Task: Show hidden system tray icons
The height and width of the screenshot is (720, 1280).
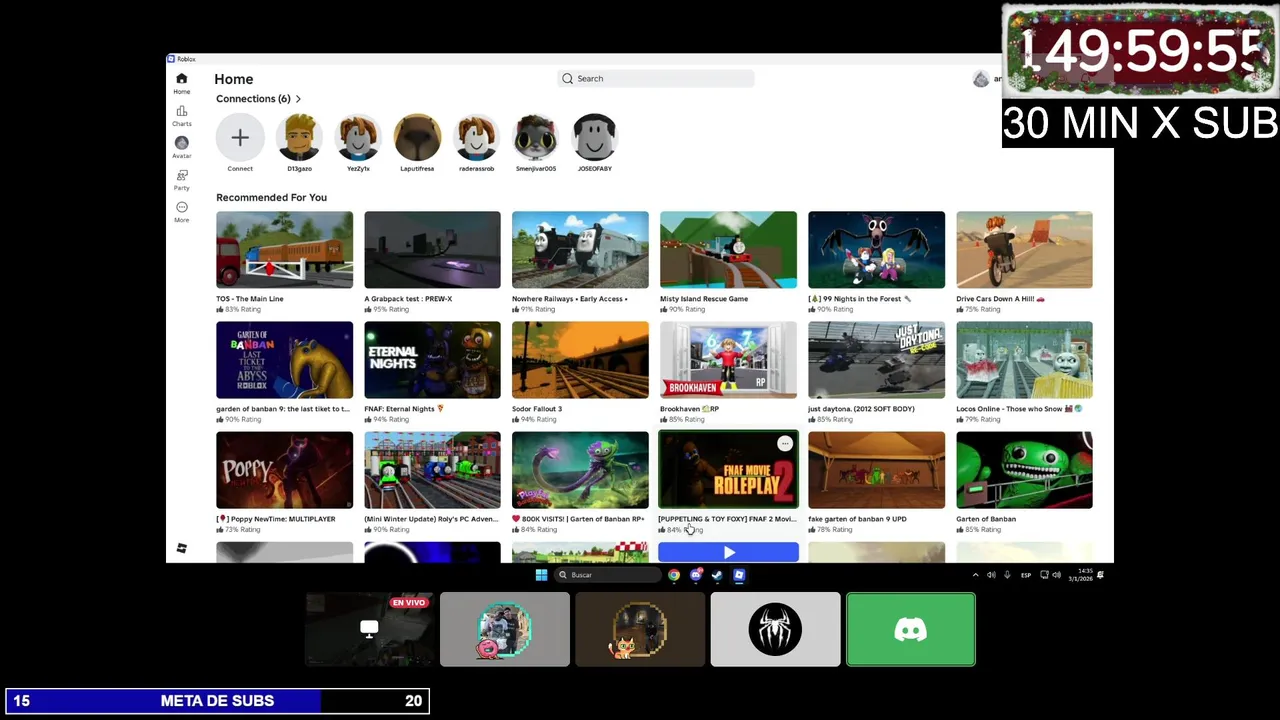Action: click(x=976, y=575)
